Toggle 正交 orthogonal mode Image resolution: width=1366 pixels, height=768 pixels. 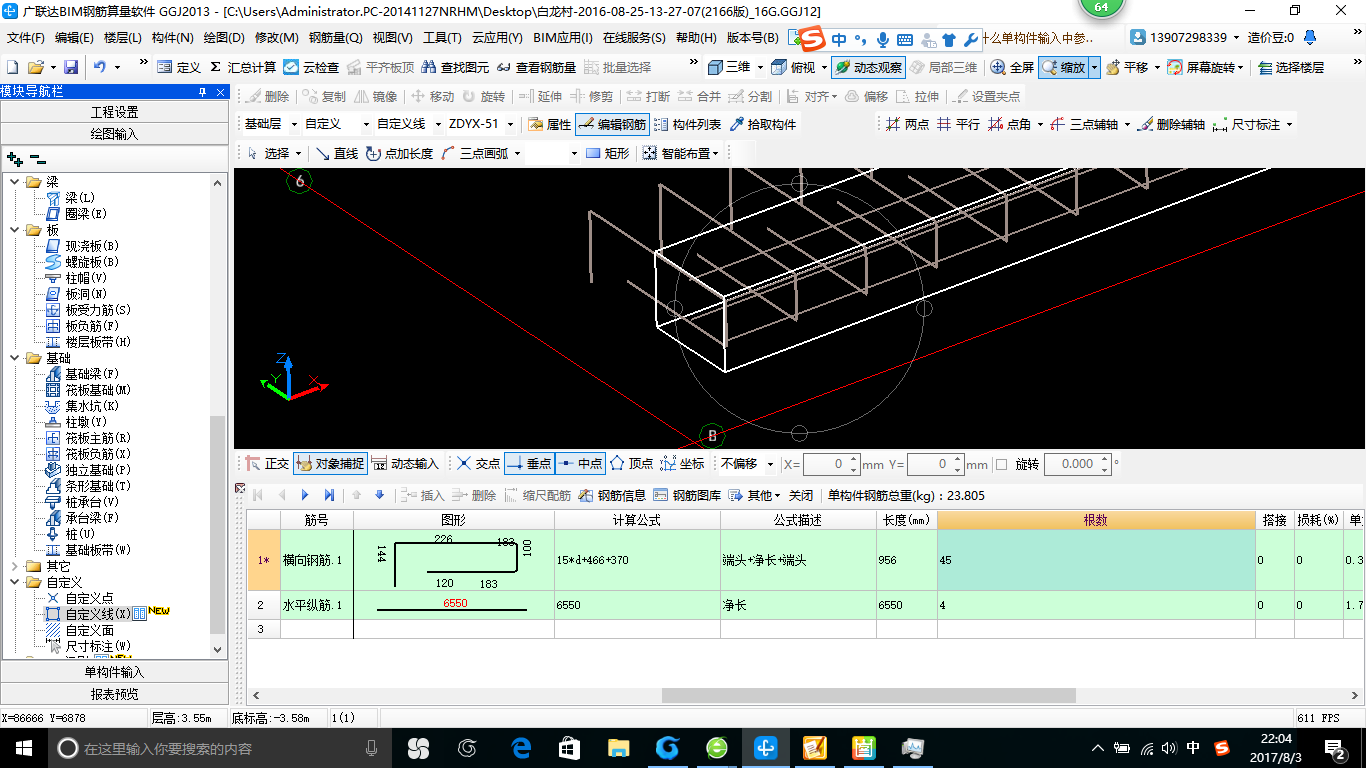coord(268,464)
